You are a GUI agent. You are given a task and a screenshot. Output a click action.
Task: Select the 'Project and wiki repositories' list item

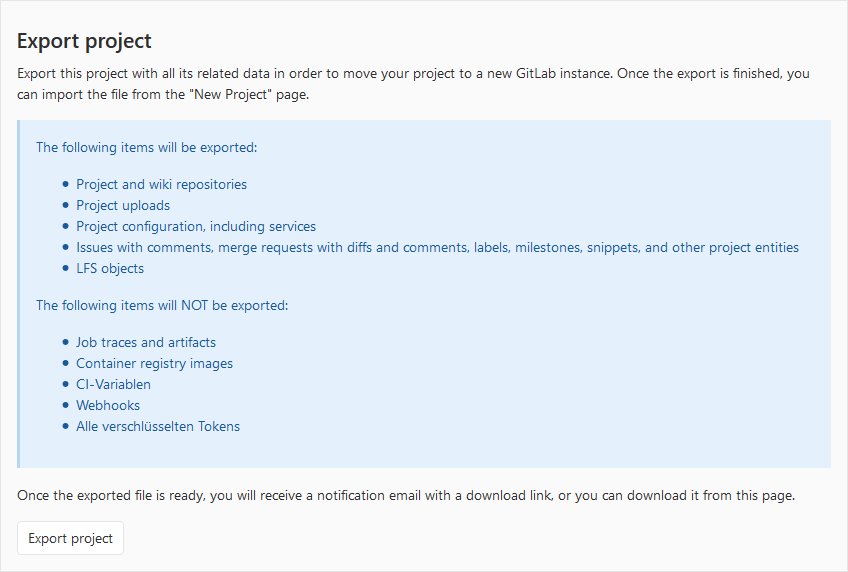pyautogui.click(x=161, y=184)
